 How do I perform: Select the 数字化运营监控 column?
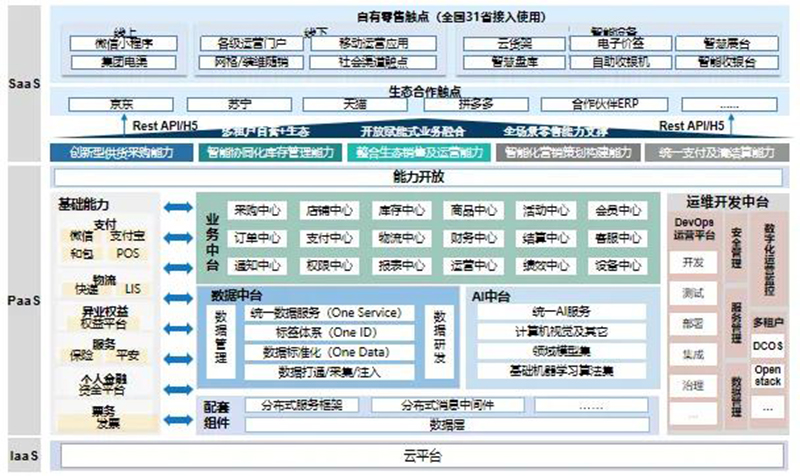(x=768, y=259)
